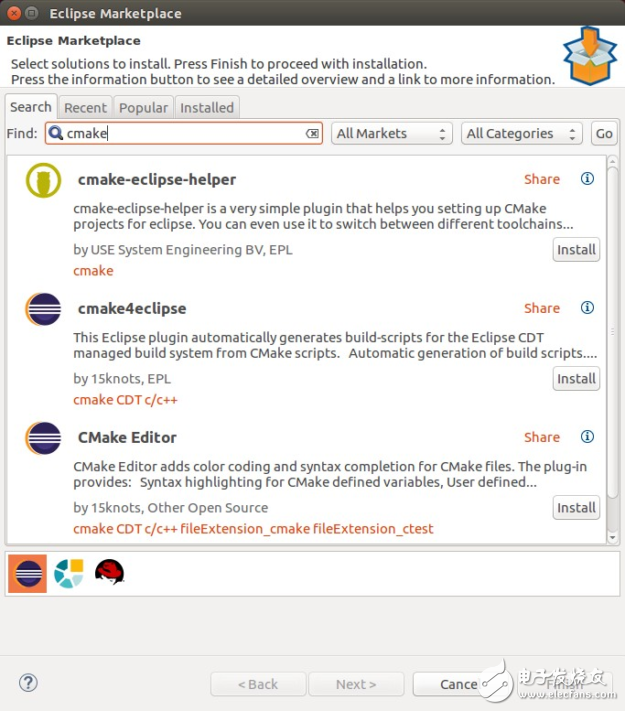Focus the Find text input field
This screenshot has height=711, width=625.
pos(184,134)
